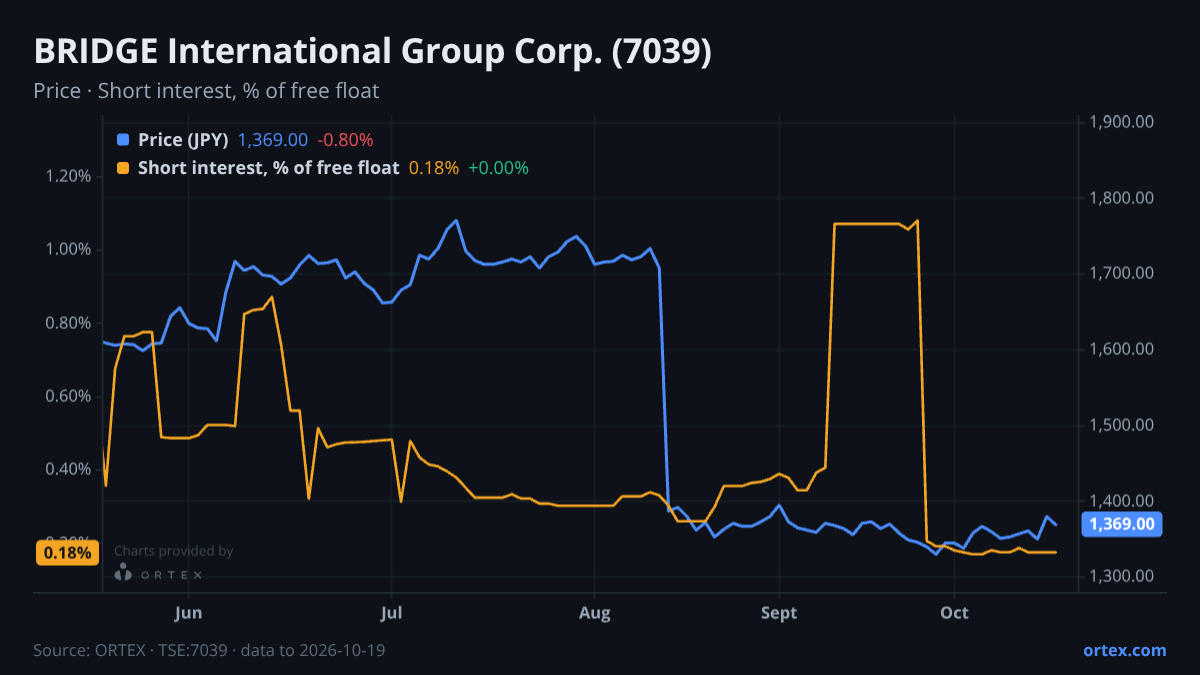This screenshot has height=675, width=1200.
Task: Click the 0.60% left axis label
Action: [69, 396]
